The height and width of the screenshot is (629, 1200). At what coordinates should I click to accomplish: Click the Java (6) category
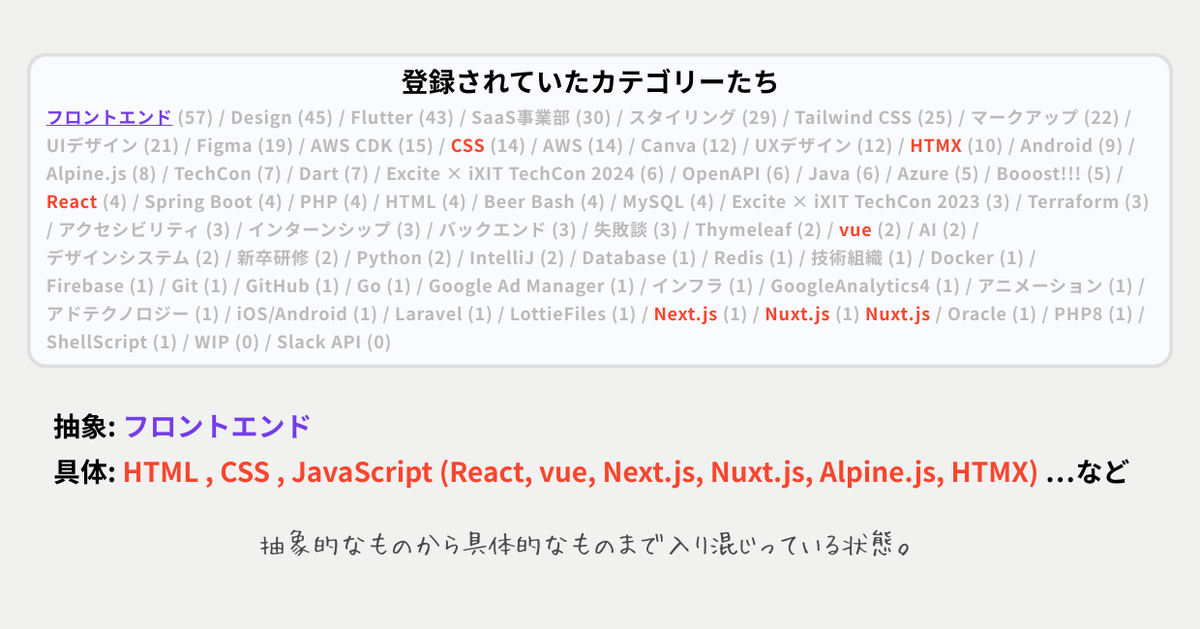point(843,174)
